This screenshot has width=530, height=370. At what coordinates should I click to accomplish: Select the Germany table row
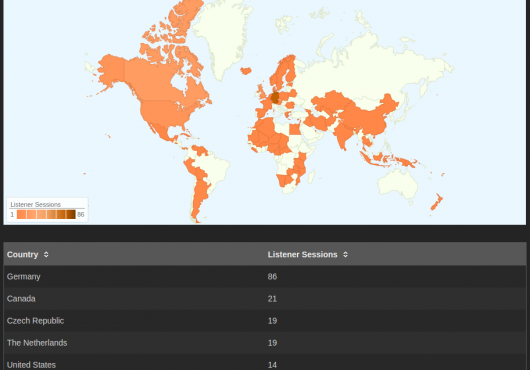tap(265, 277)
